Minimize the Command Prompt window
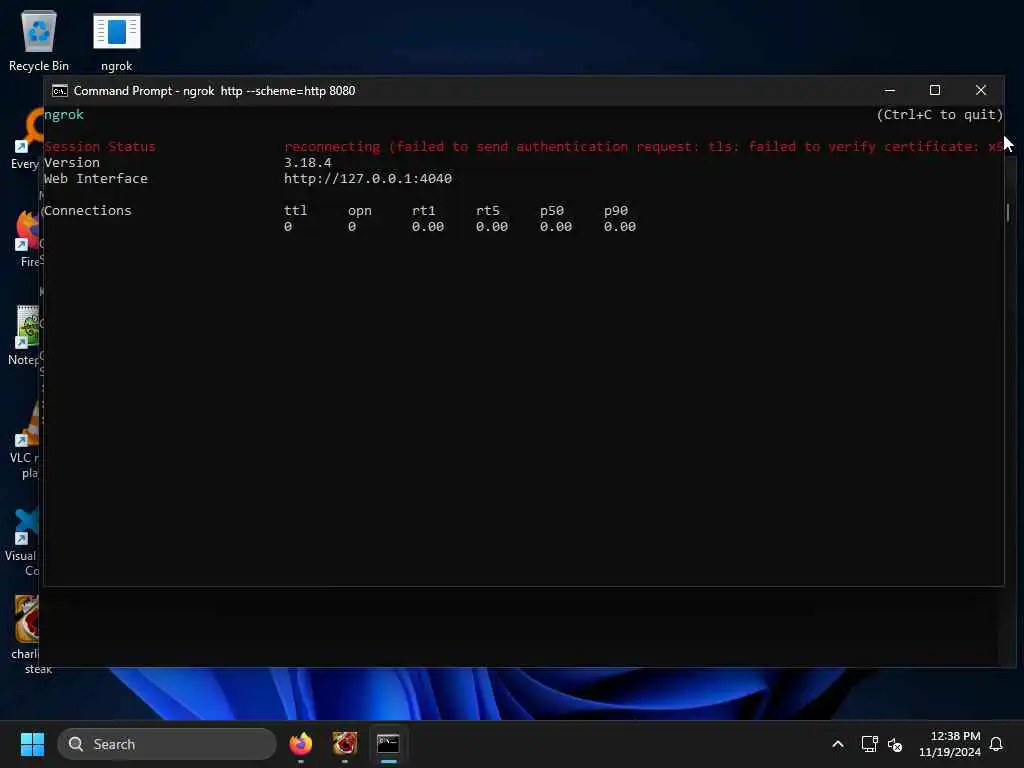Screen dimensions: 1024x768 (889, 90)
